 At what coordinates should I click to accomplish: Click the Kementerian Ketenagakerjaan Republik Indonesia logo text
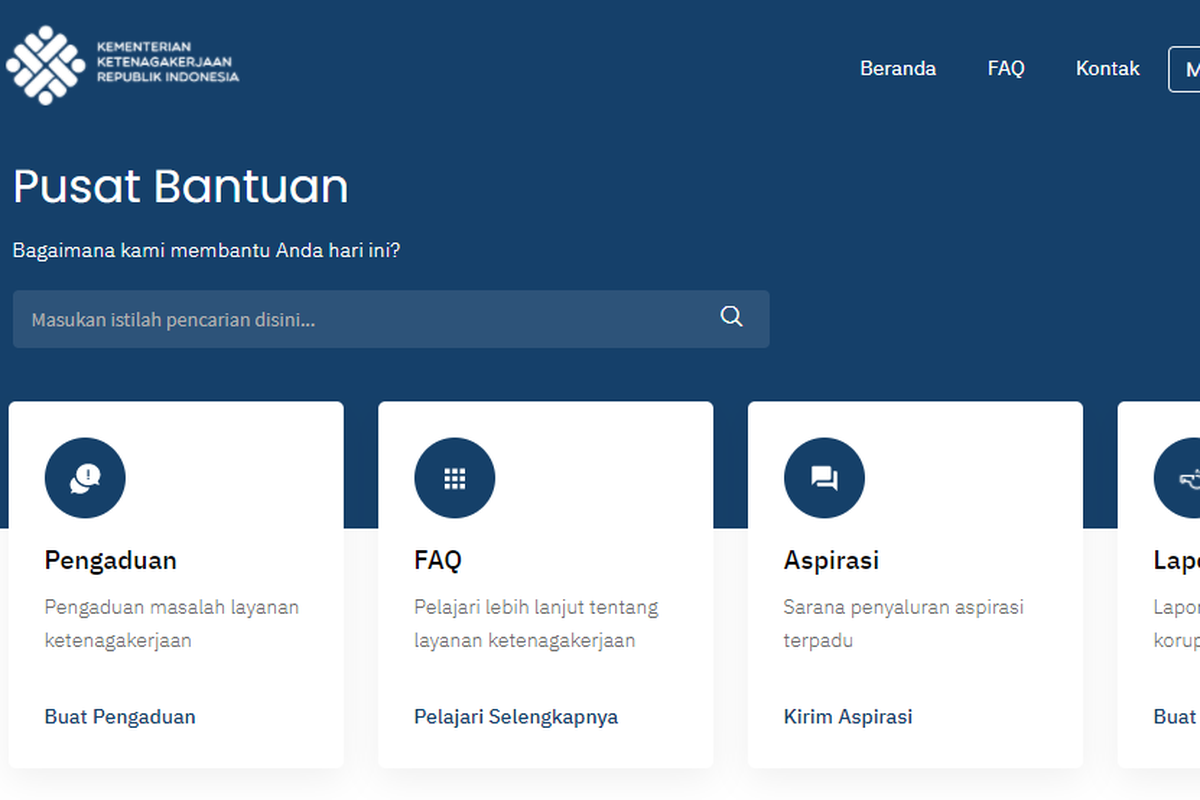tap(167, 62)
